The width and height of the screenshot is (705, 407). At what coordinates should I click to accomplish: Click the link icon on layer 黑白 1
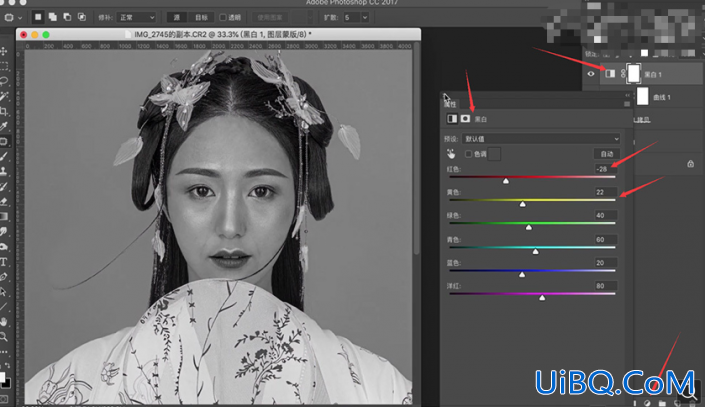623,74
